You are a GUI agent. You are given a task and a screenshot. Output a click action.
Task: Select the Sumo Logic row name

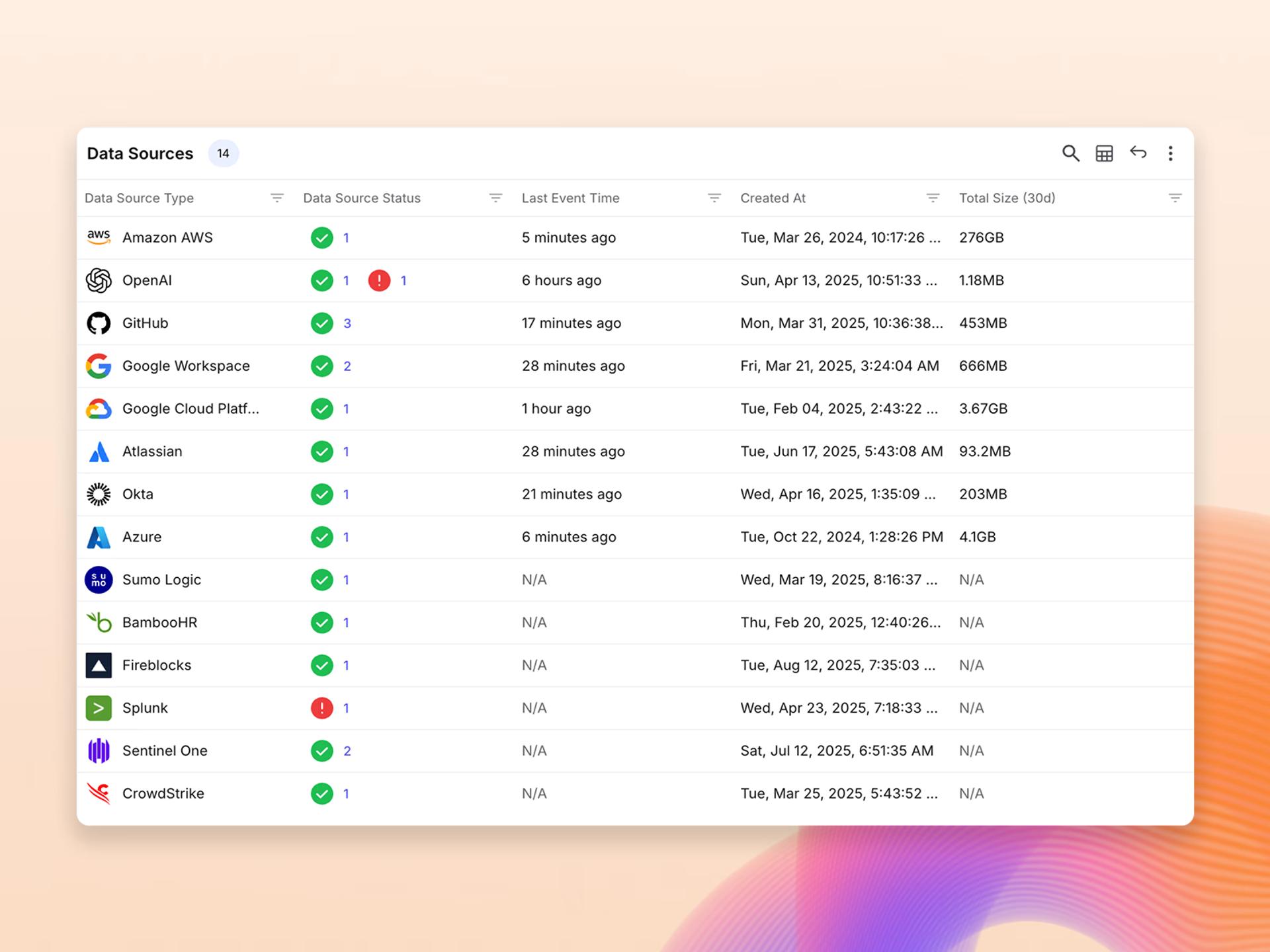[x=161, y=580]
